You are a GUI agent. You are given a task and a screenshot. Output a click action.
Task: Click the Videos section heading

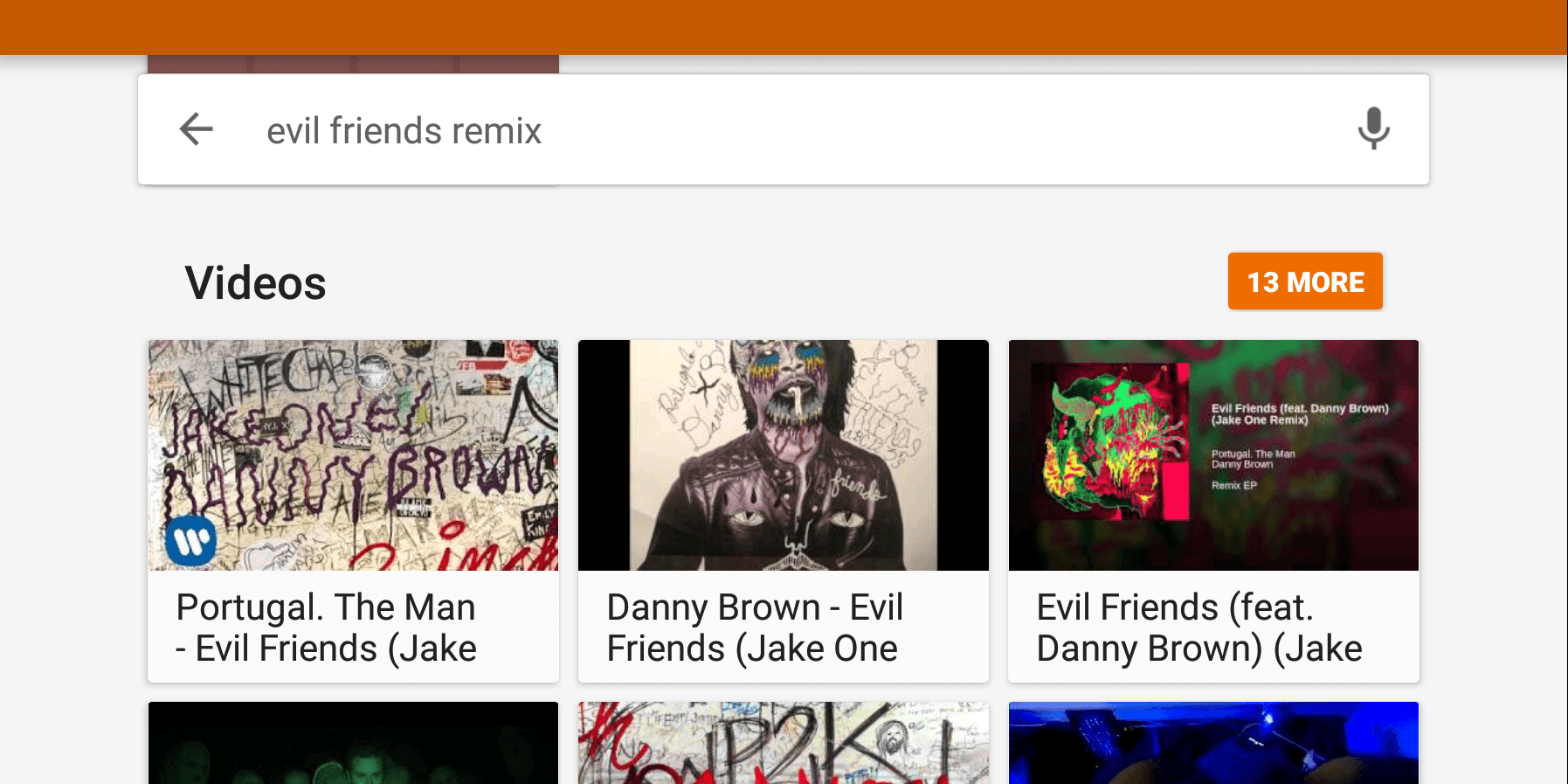point(255,283)
